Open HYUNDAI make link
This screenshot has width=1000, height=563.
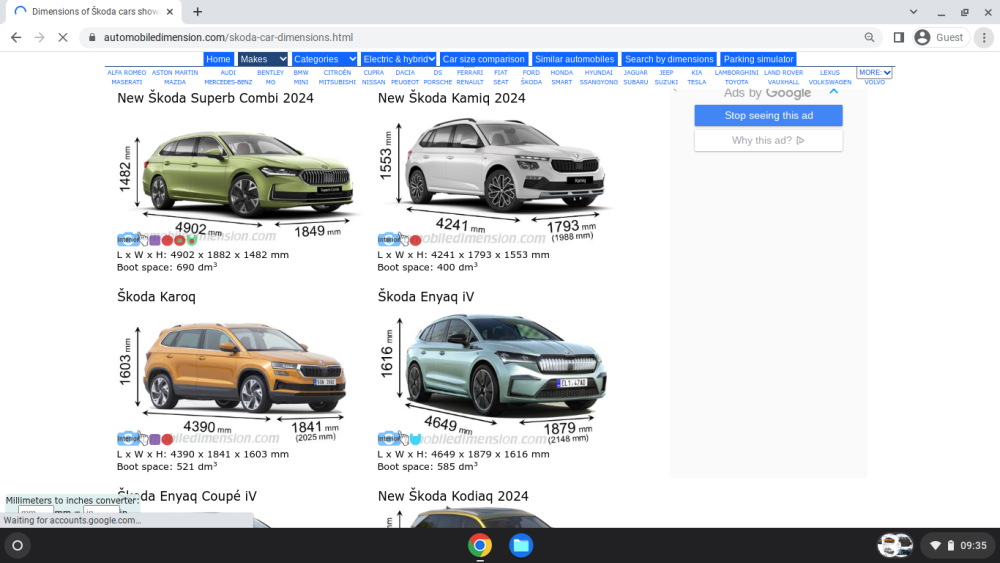598,73
